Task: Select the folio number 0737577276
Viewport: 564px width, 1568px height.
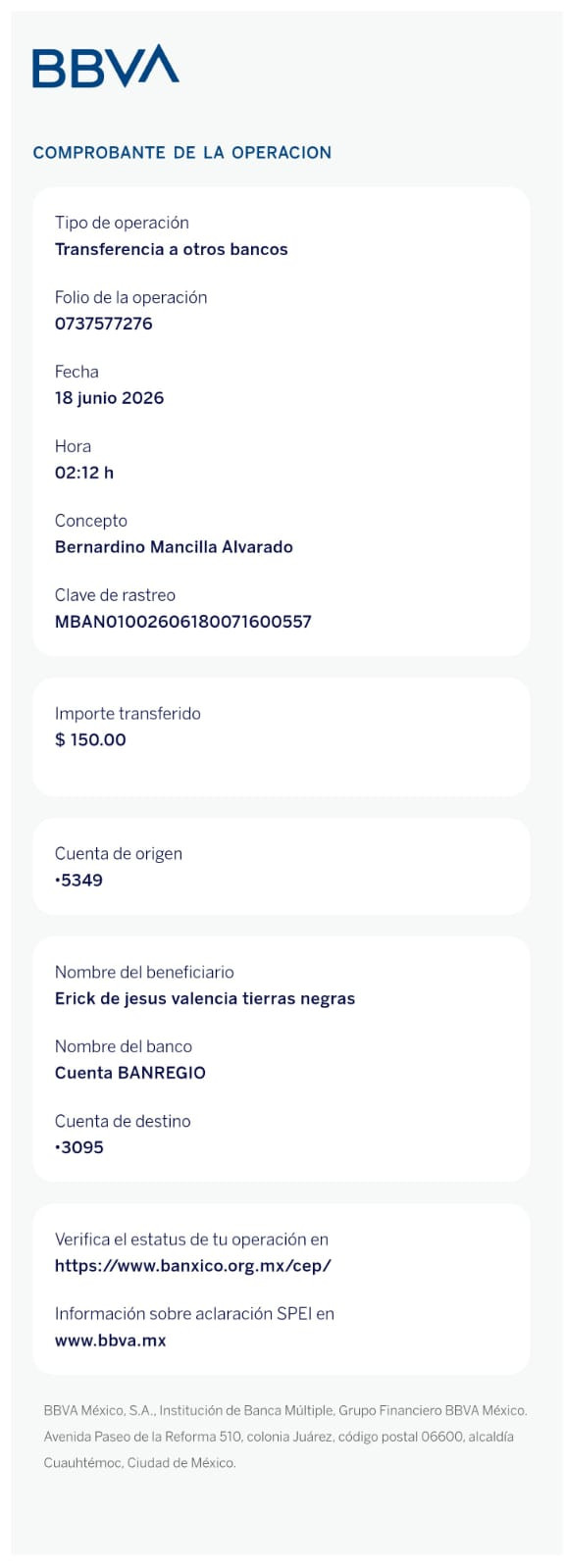Action: (x=104, y=324)
